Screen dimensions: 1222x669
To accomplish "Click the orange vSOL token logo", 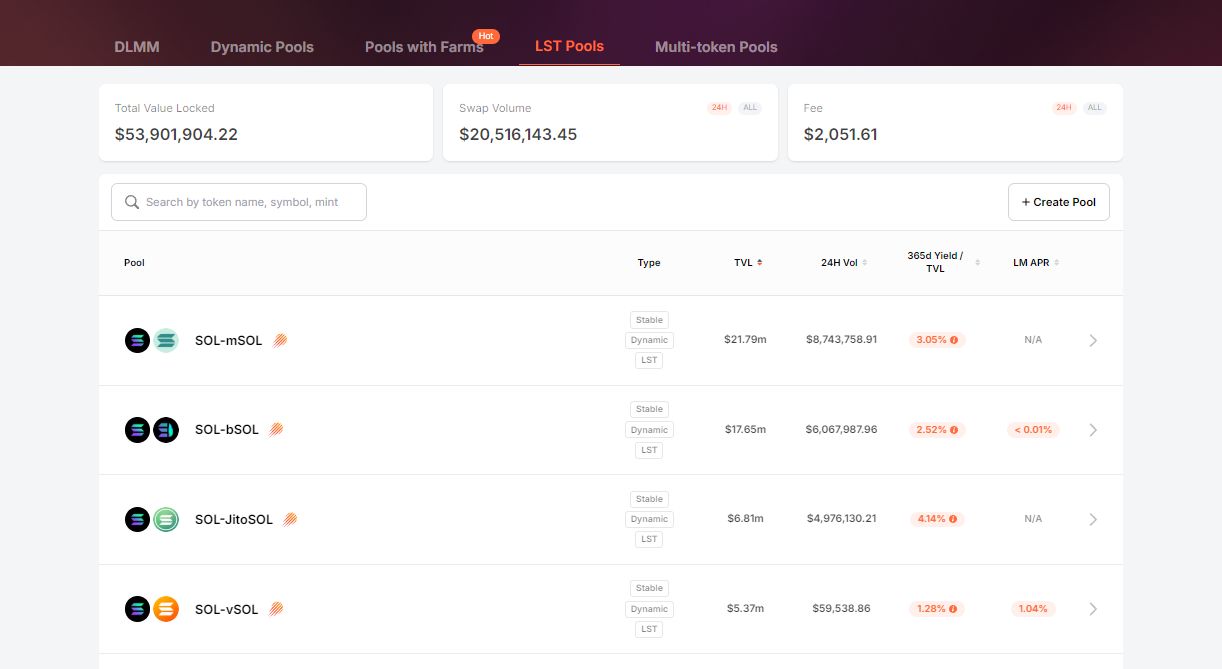I will click(x=166, y=609).
